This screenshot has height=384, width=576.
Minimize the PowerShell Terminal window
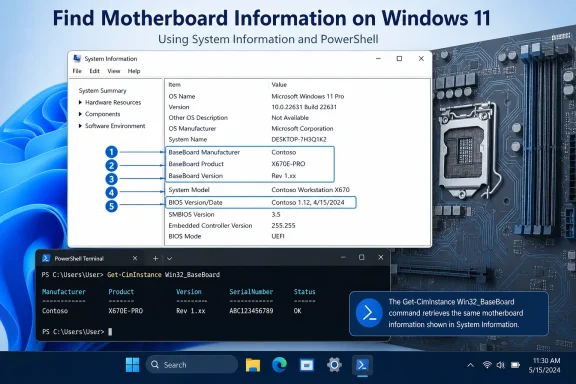343,258
